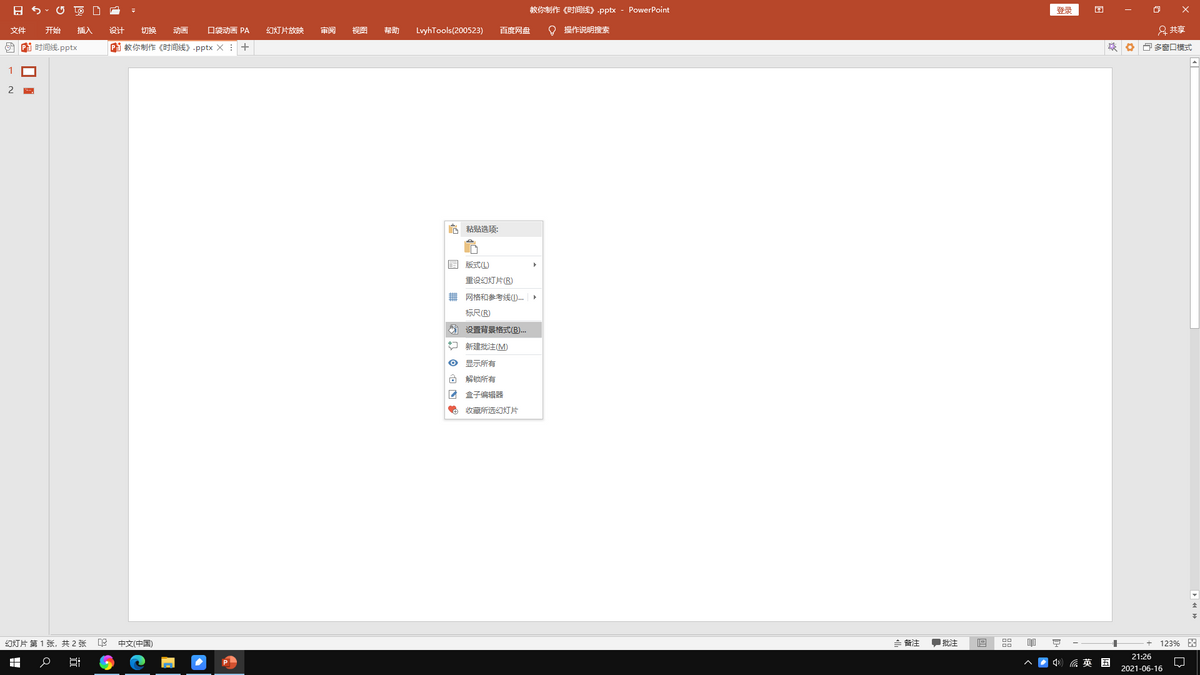Open the LvyhTools(200523) tab
Viewport: 1200px width, 675px height.
(449, 30)
